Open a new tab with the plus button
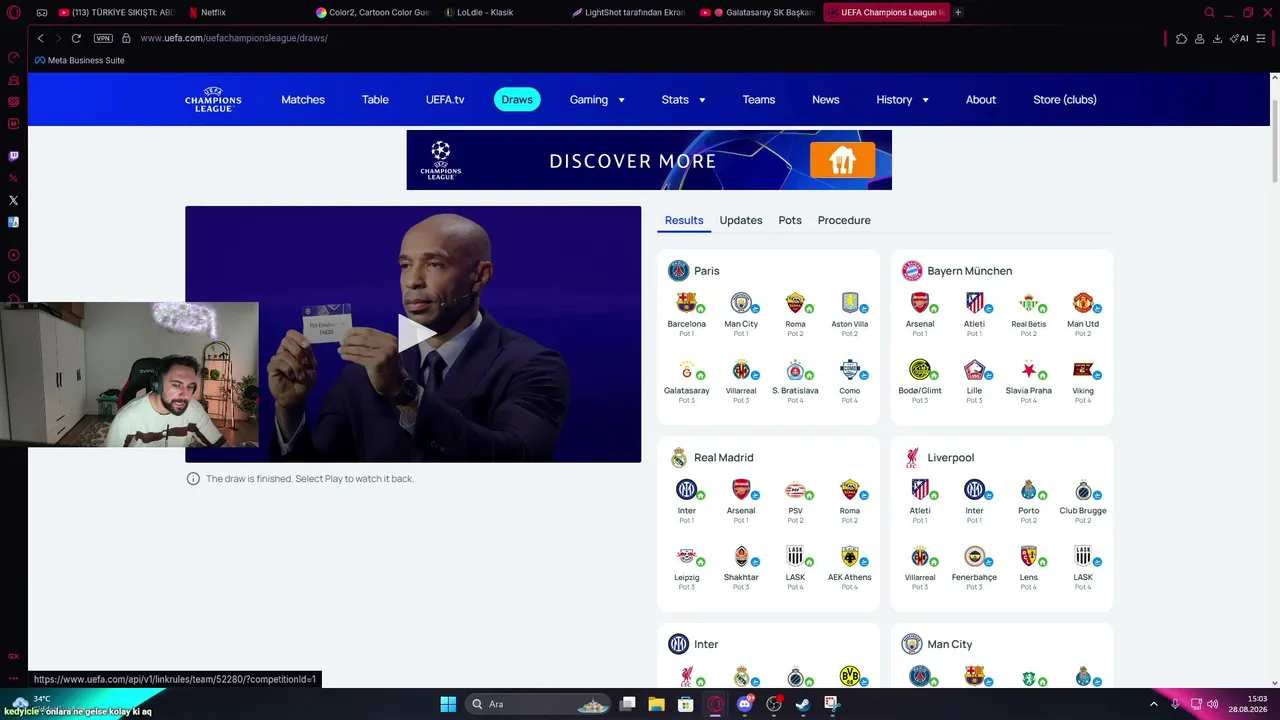The image size is (1280, 720). 958,12
